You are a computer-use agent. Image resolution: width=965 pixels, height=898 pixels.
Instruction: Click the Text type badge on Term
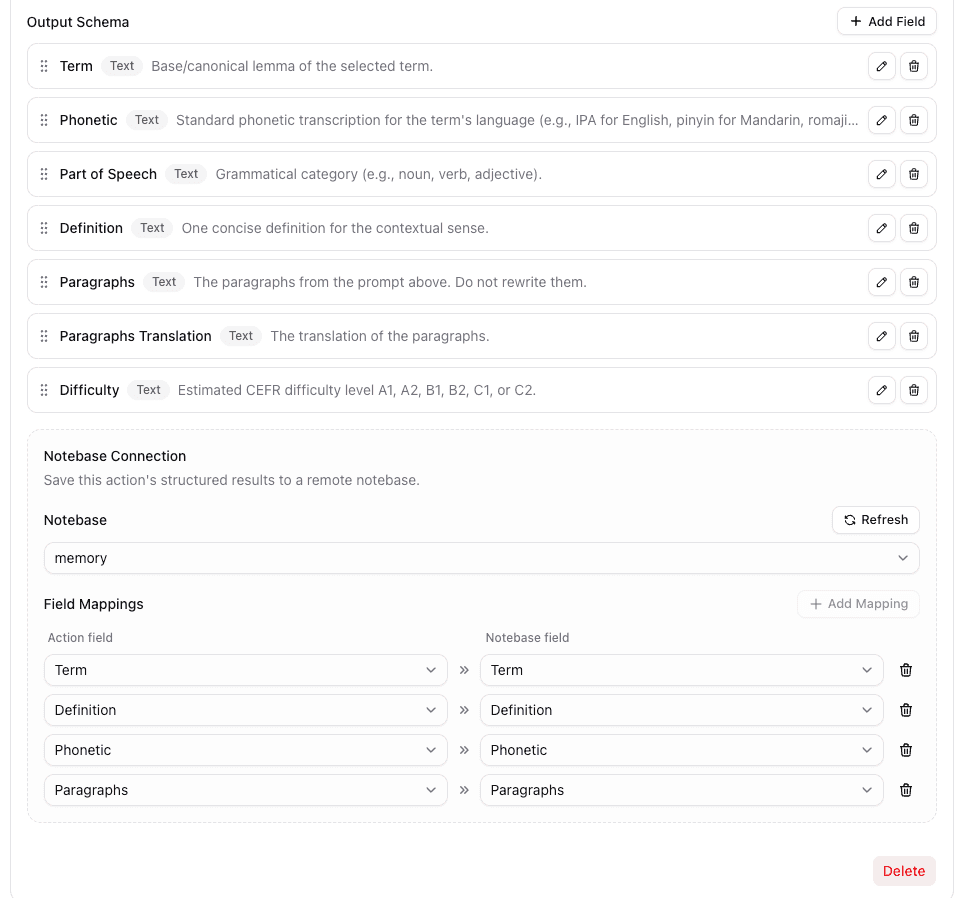point(122,66)
